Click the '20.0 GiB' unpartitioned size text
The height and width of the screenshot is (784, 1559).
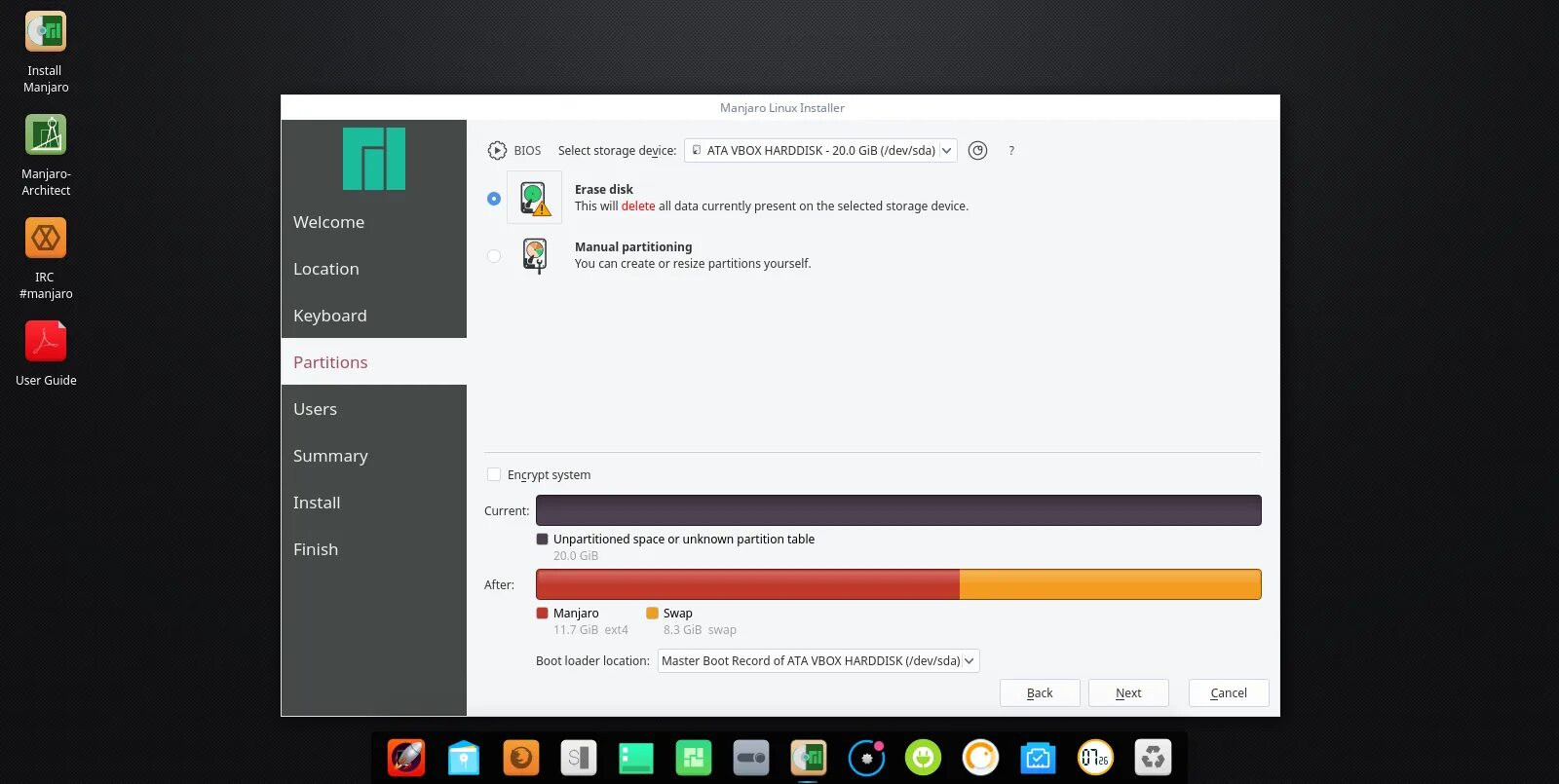tap(576, 556)
